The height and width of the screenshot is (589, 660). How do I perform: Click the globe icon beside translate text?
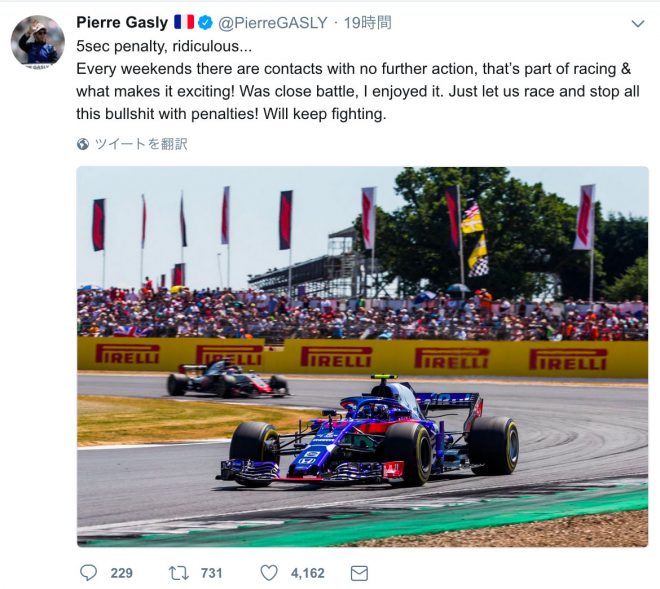click(x=83, y=144)
